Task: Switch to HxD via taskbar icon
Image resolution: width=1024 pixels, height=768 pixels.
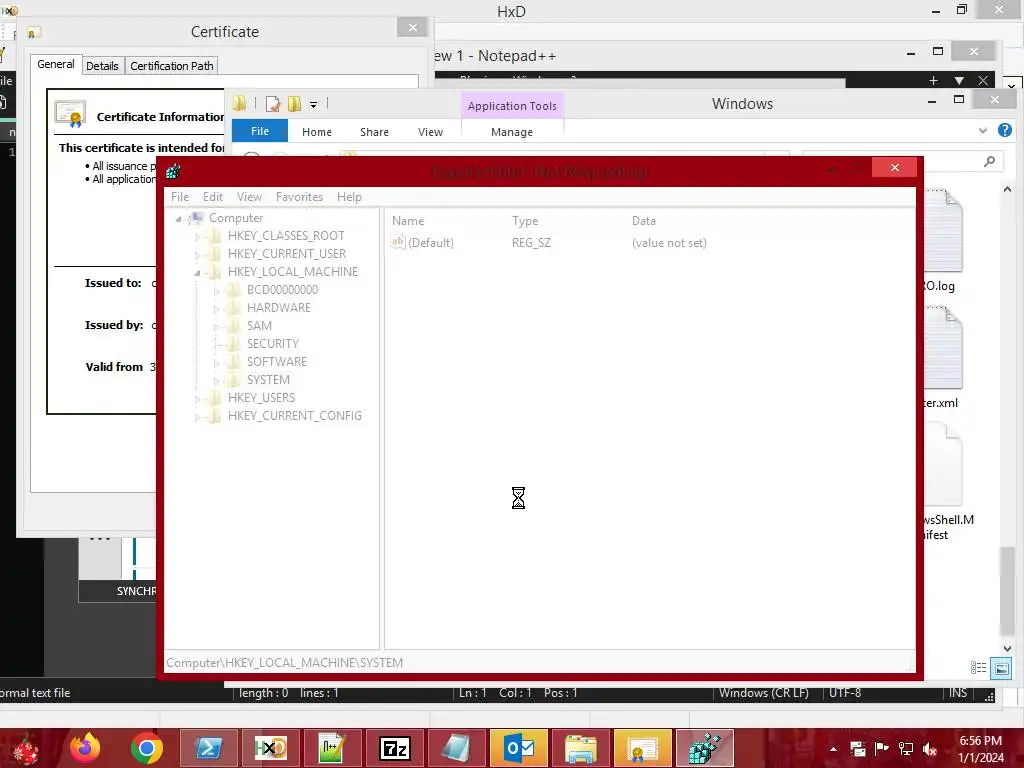Action: click(x=270, y=748)
